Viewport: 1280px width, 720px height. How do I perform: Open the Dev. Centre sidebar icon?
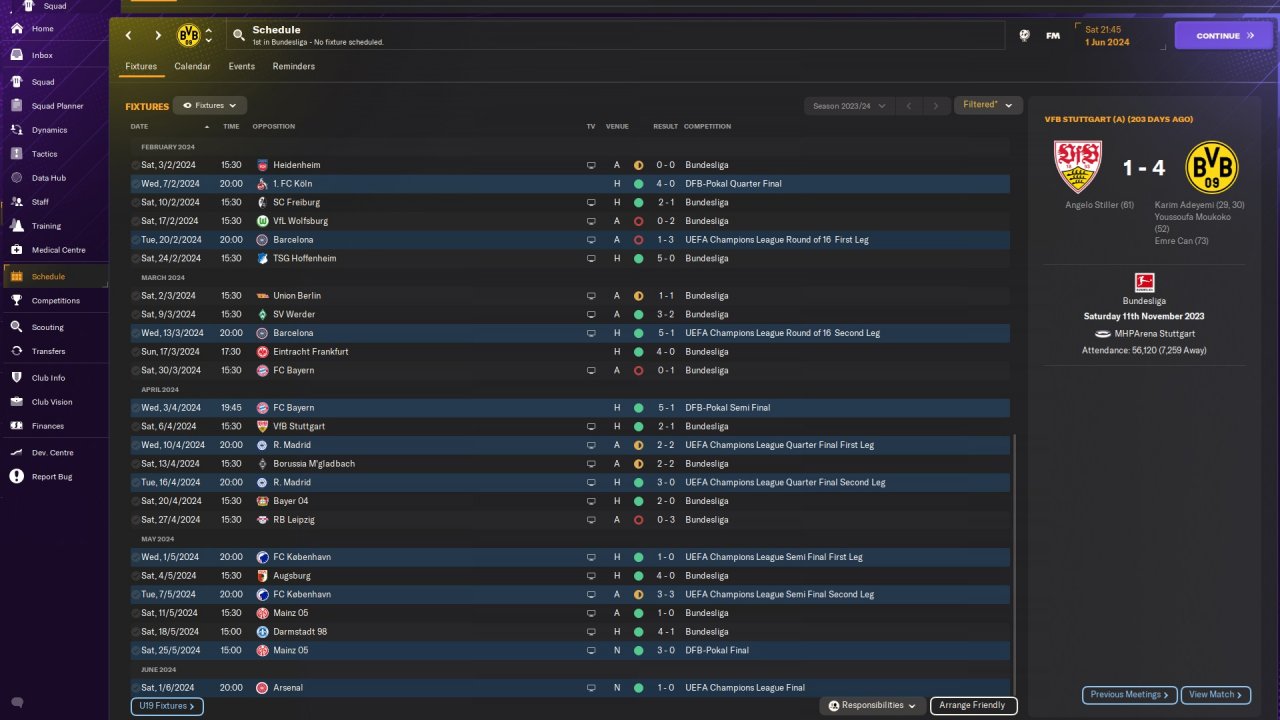coord(17,453)
